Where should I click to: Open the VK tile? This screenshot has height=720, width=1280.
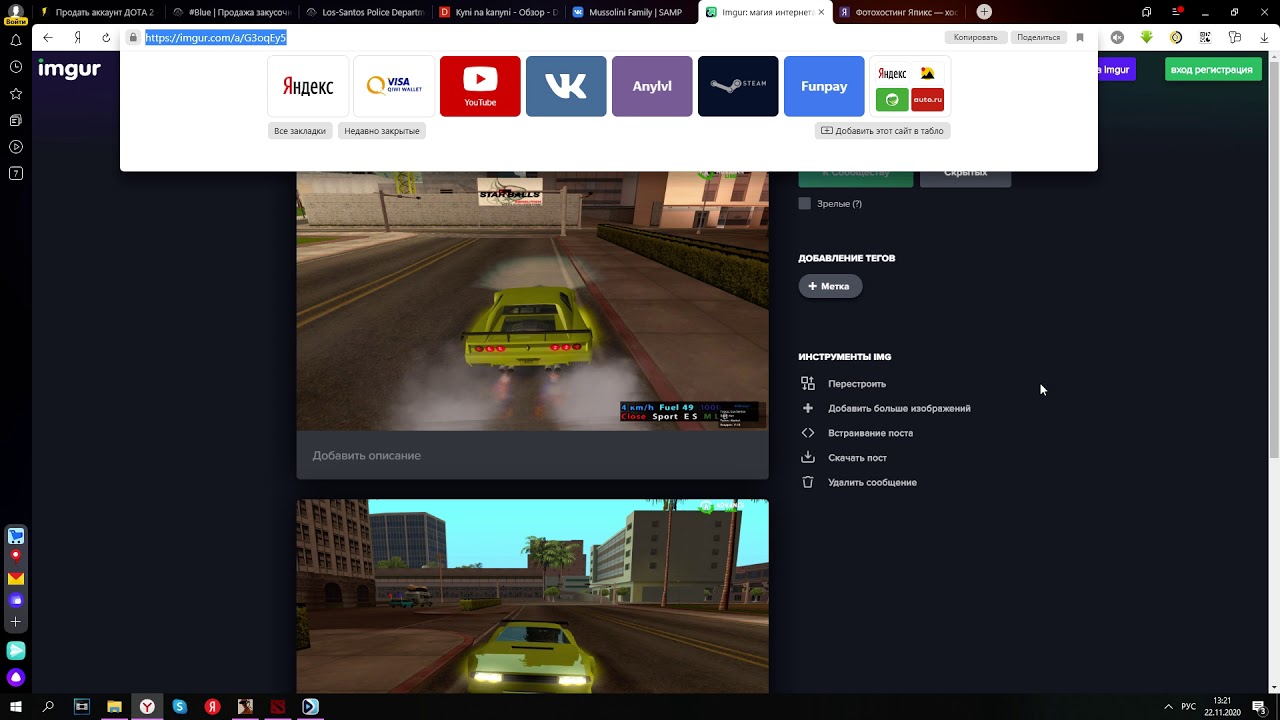click(x=566, y=86)
